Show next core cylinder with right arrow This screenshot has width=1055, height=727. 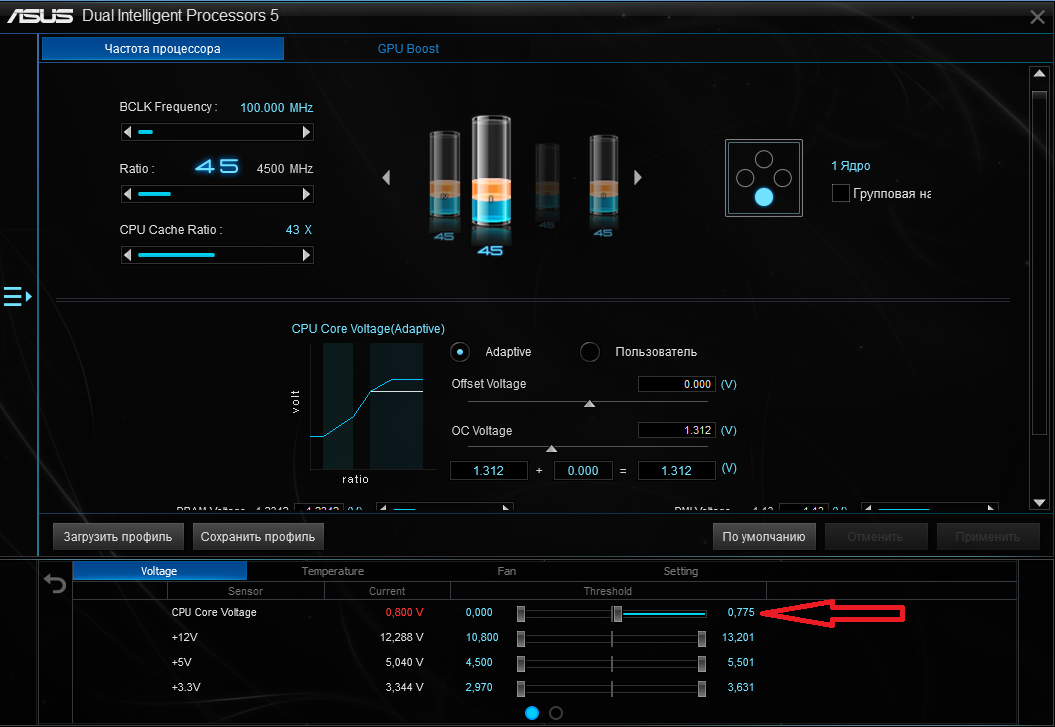coord(638,178)
